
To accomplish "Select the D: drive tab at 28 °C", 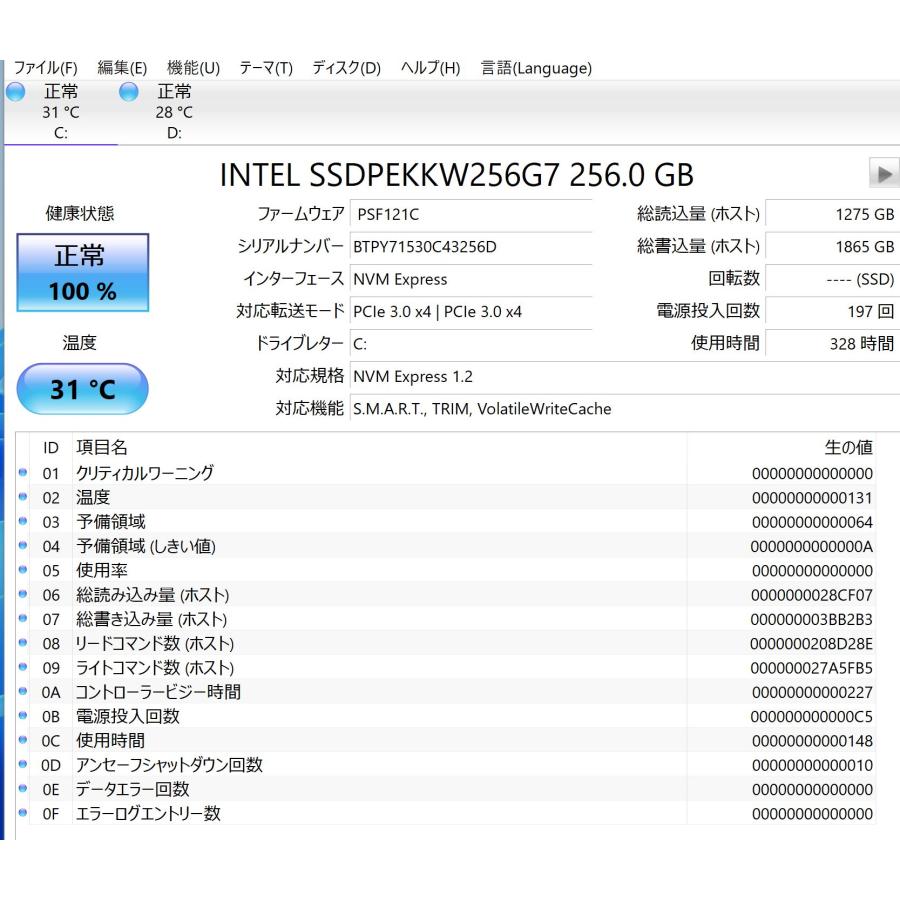I will [174, 112].
